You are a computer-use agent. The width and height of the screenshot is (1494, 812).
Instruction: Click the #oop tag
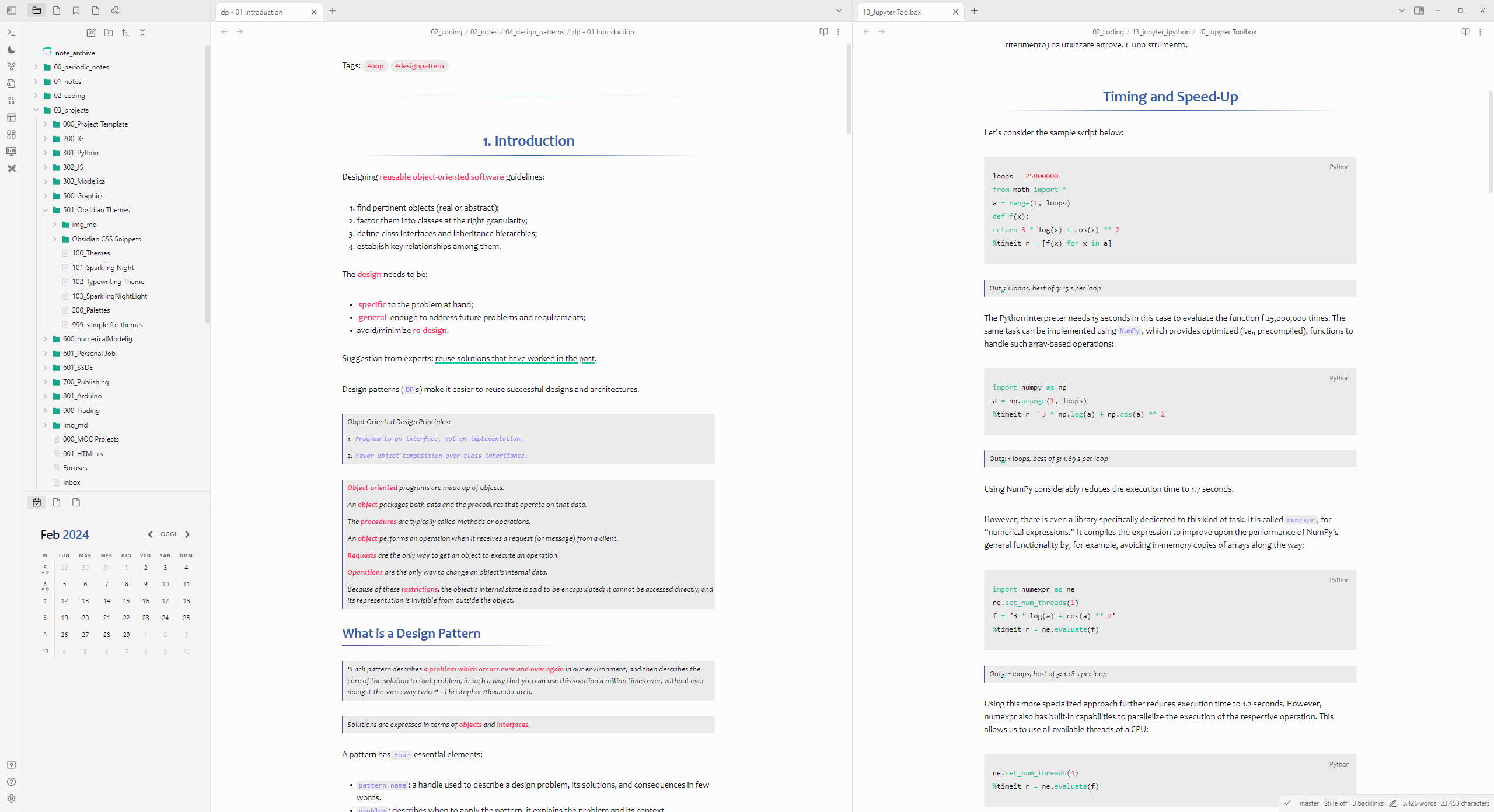375,66
